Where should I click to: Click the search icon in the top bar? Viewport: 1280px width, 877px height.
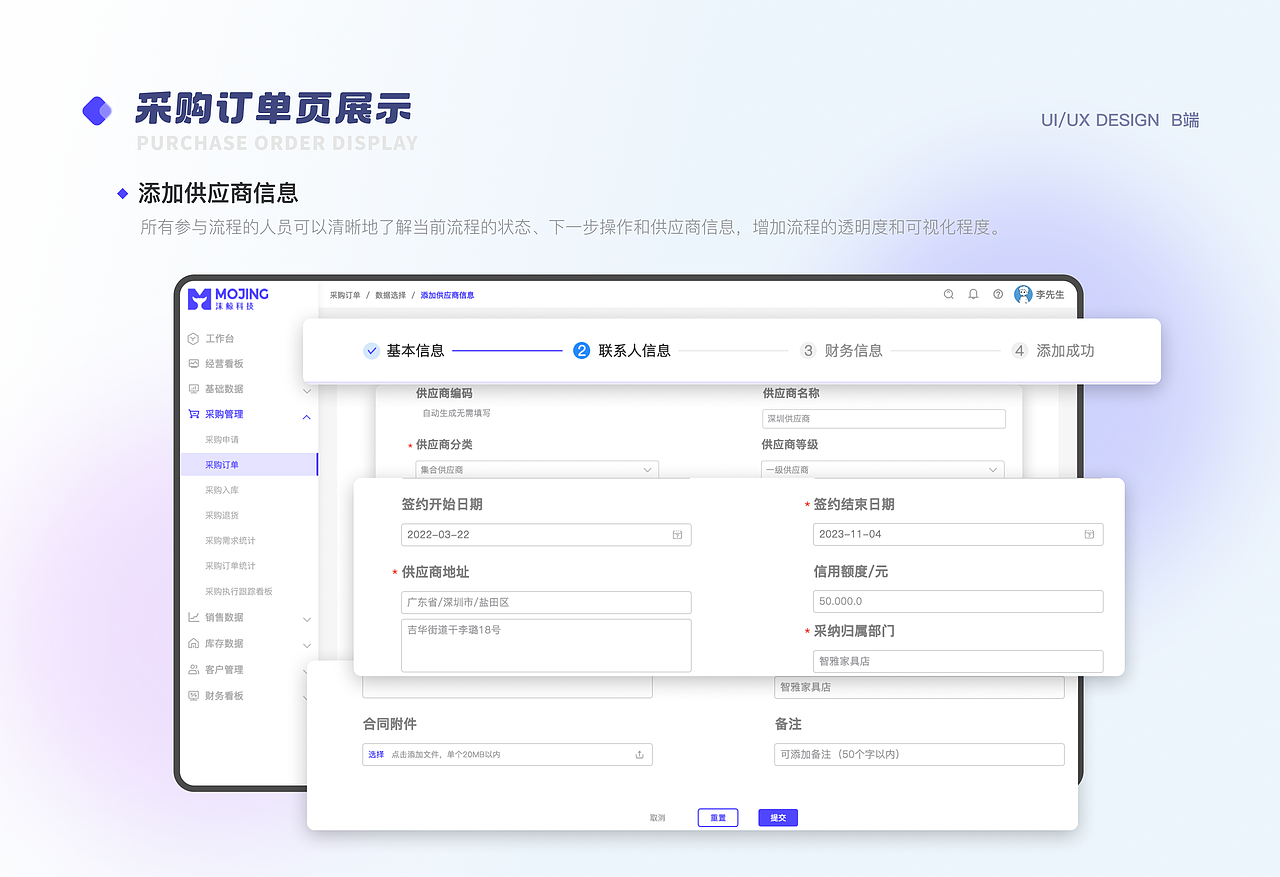[x=949, y=295]
